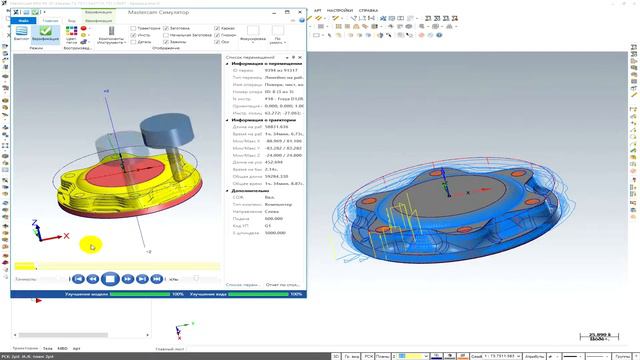Click the blue shape icon below yellow disc
Viewport: 640px width, 360px height.
(84, 42)
